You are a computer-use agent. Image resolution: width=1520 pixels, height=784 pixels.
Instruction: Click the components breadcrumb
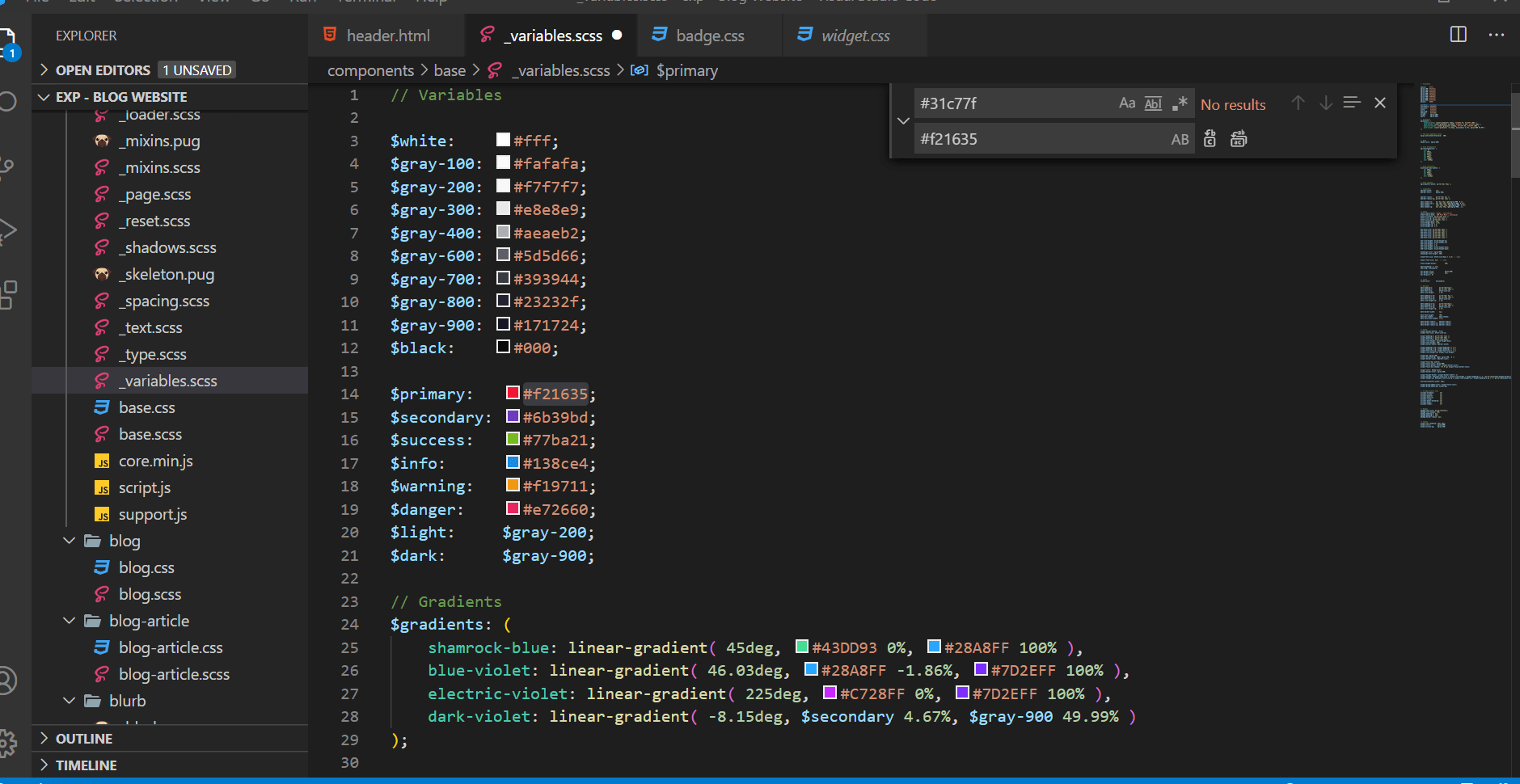[x=370, y=70]
